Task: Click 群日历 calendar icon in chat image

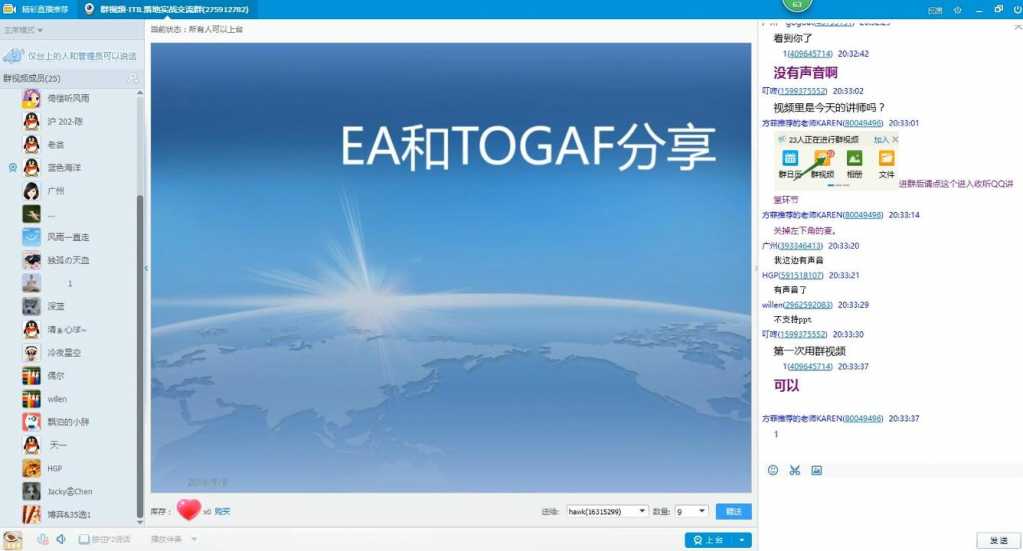Action: pyautogui.click(x=790, y=158)
